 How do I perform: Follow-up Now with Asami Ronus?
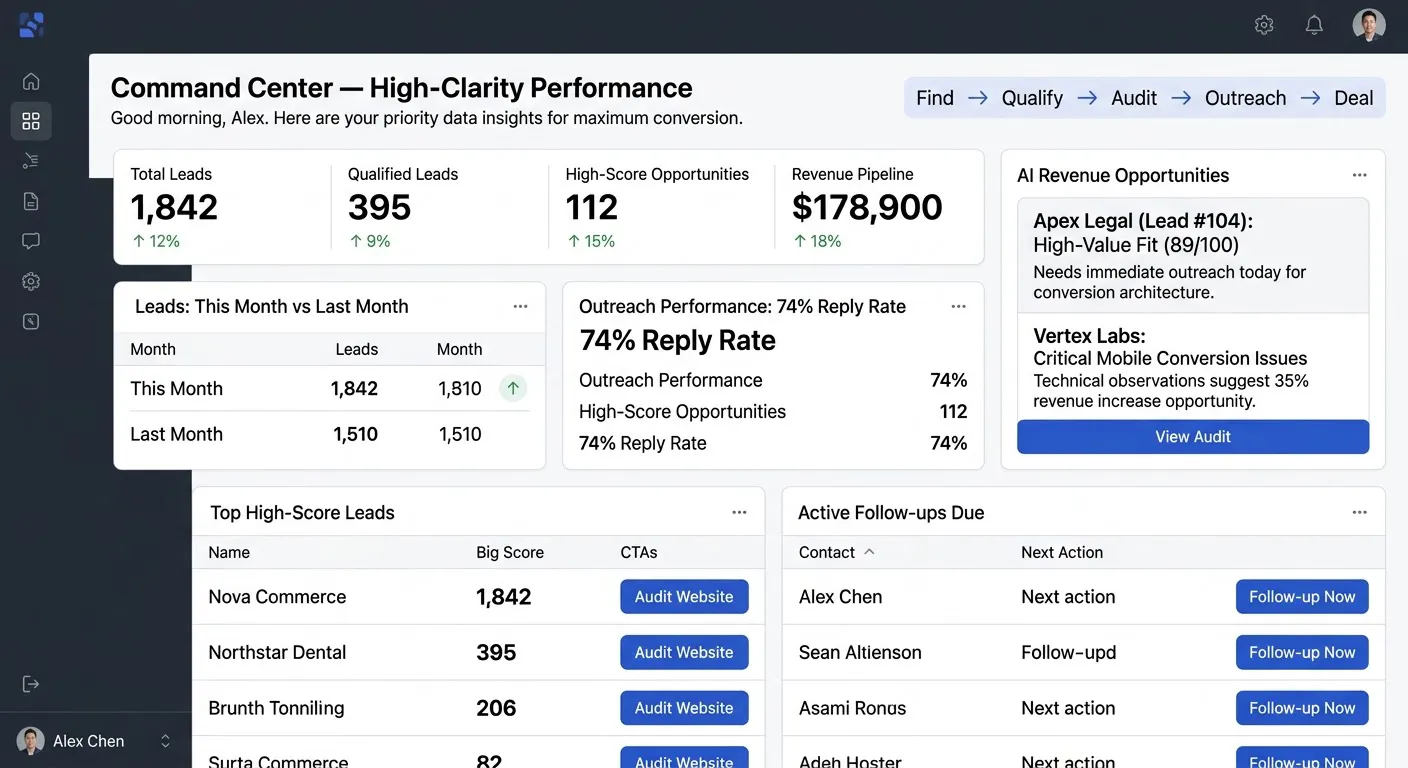tap(1302, 708)
